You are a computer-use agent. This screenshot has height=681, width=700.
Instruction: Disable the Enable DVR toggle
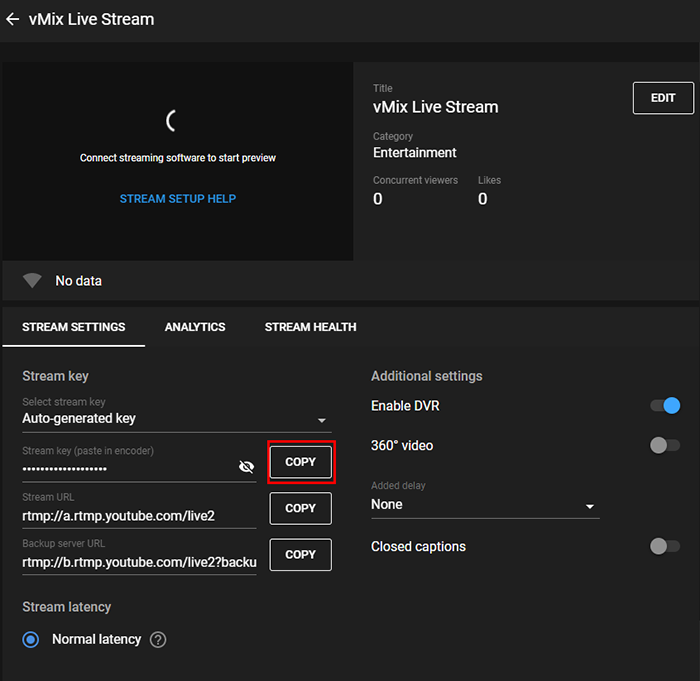(665, 405)
